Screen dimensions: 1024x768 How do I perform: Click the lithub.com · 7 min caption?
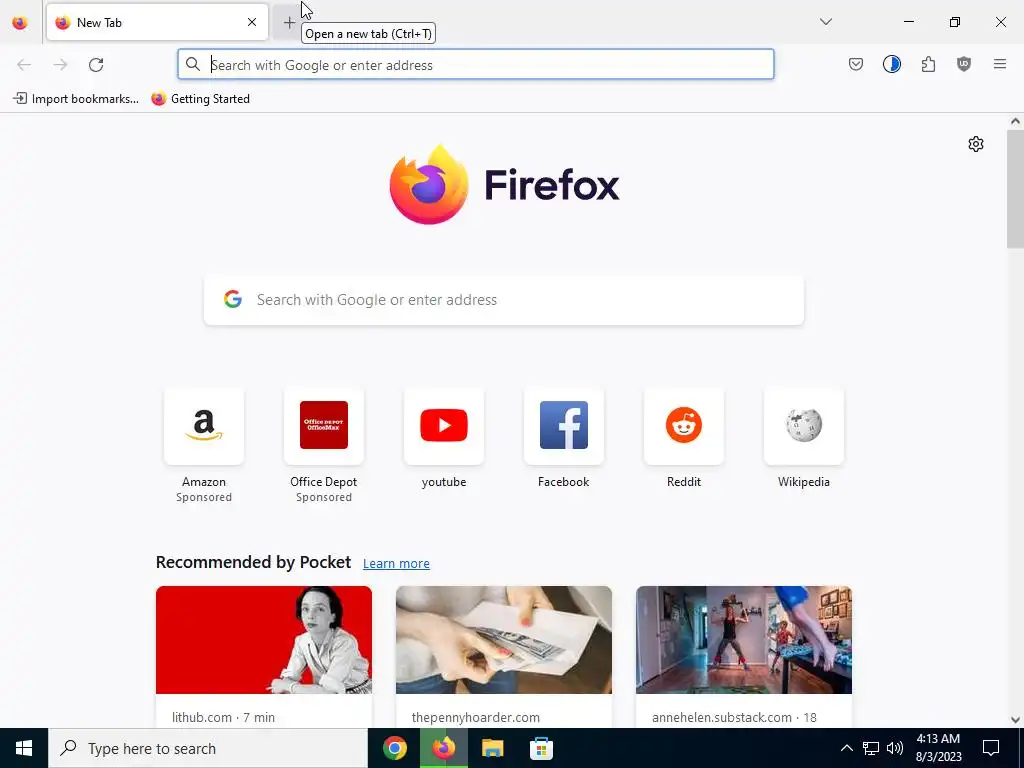click(223, 717)
